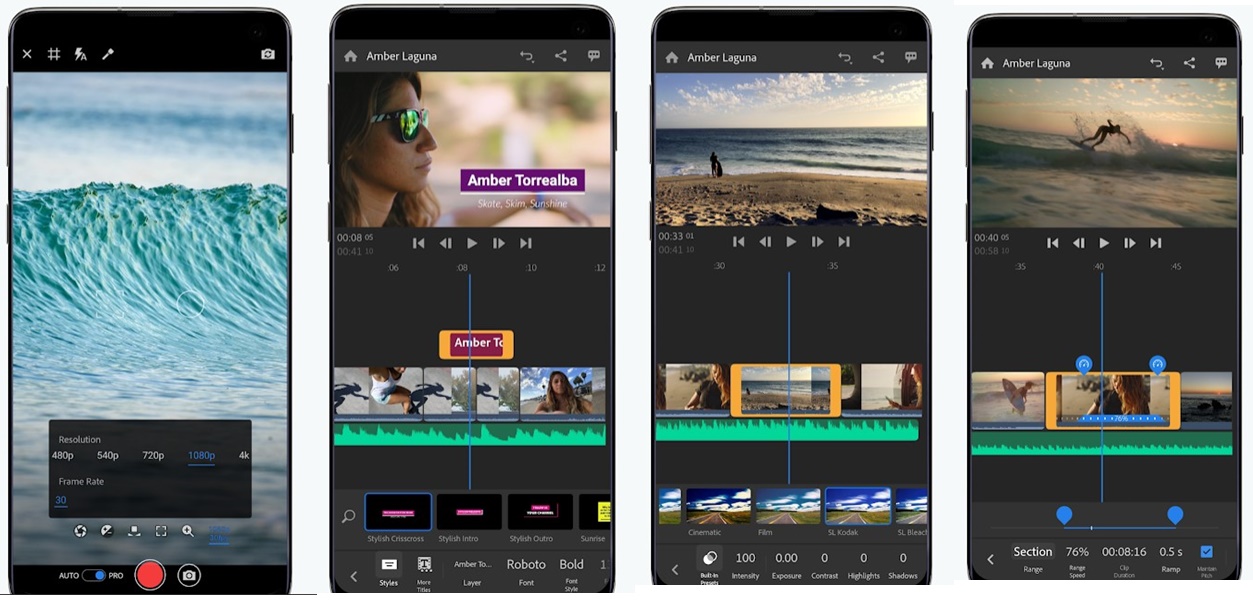Viewport: 1253px width, 600px height.
Task: Jump to clip start on the titles screen
Action: [x=419, y=243]
